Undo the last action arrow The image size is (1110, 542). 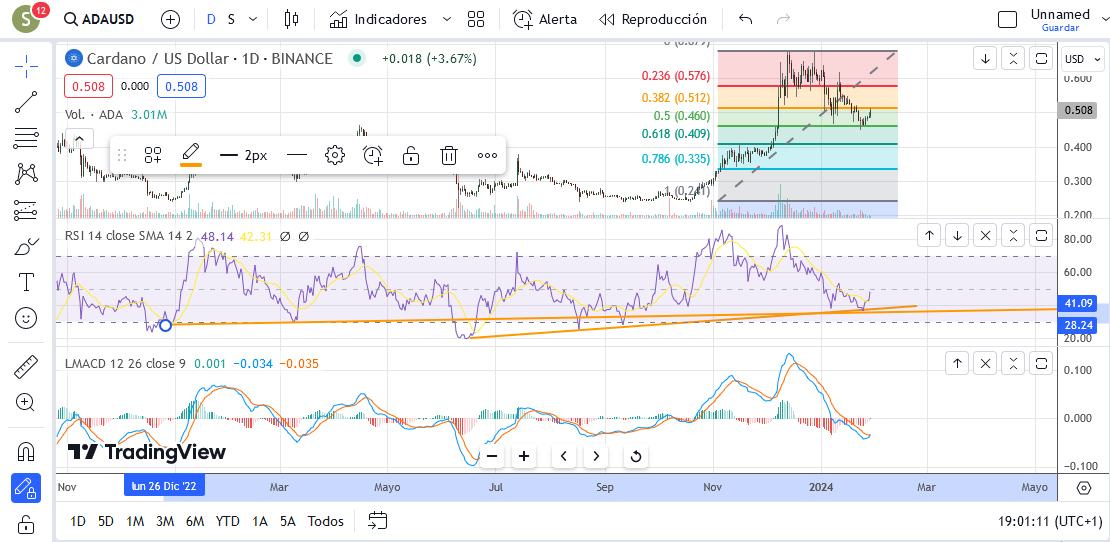pyautogui.click(x=745, y=20)
